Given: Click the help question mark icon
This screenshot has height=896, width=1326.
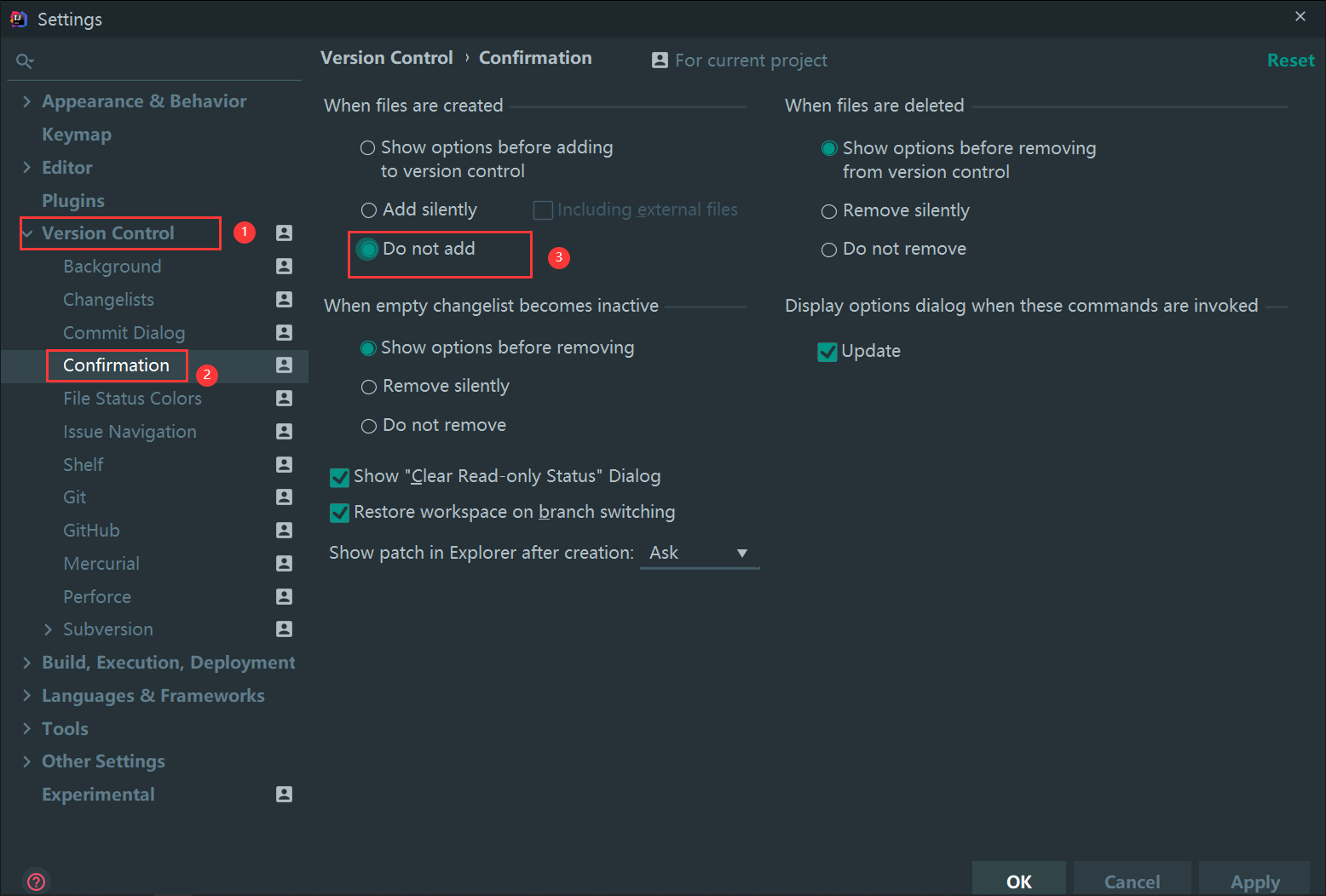Looking at the screenshot, I should (36, 882).
